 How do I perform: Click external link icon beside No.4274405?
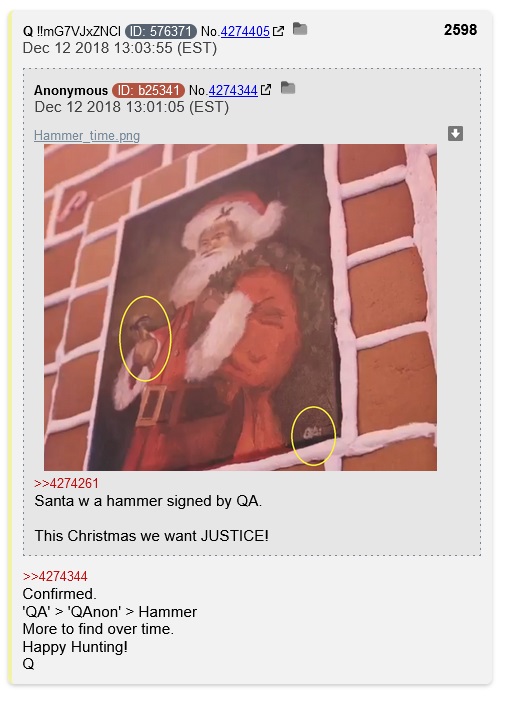[x=278, y=31]
